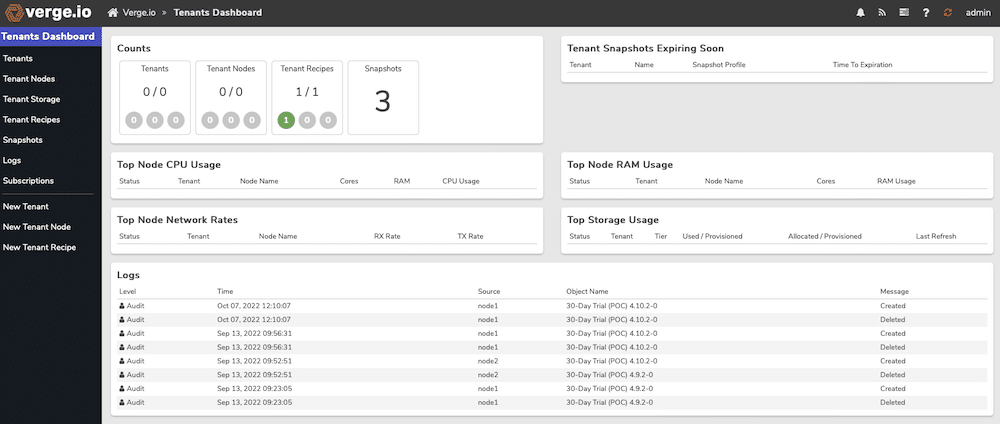
Task: Click Snapshot Profile column header
Action: [719, 65]
